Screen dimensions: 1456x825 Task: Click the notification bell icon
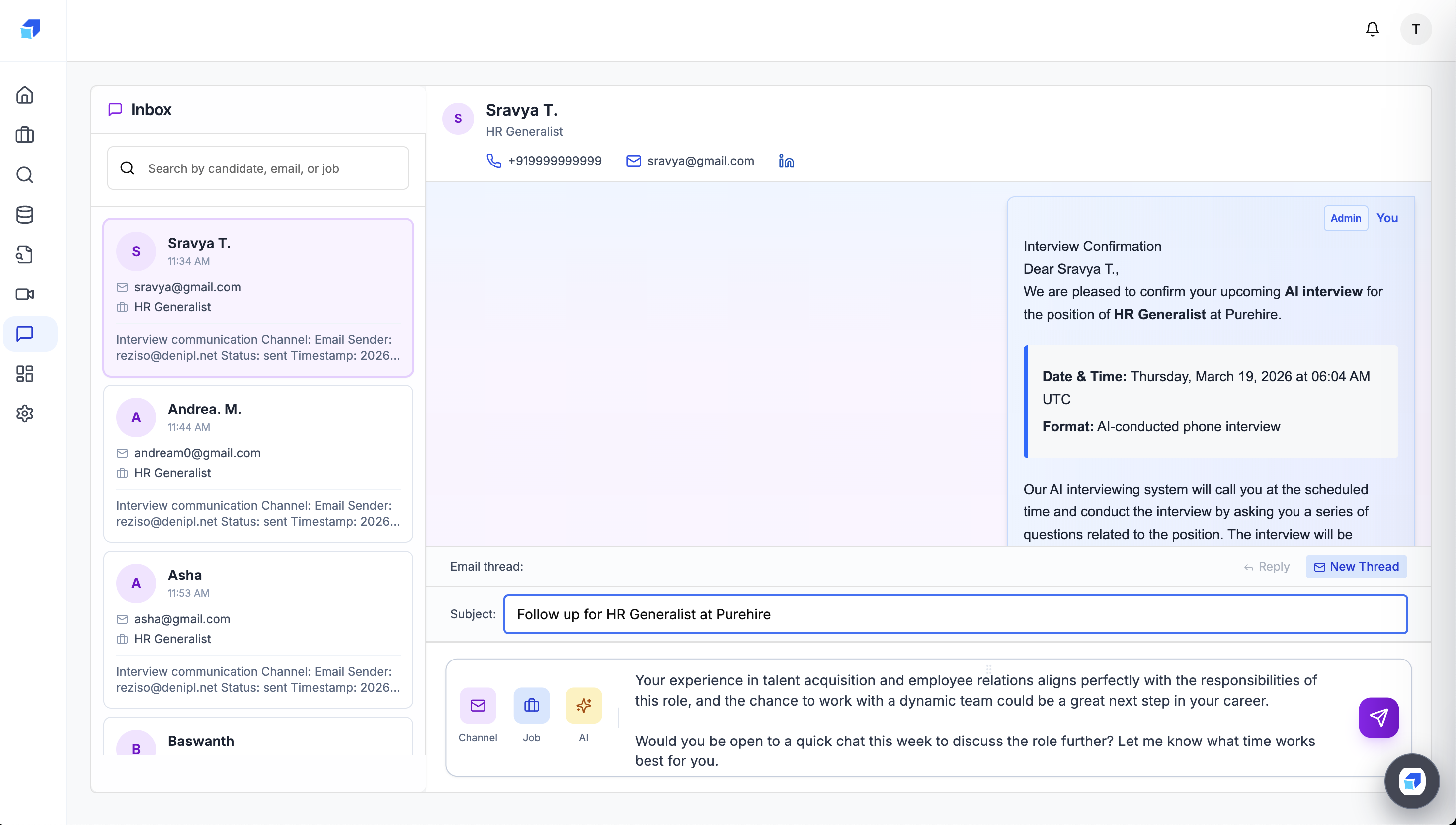tap(1373, 29)
